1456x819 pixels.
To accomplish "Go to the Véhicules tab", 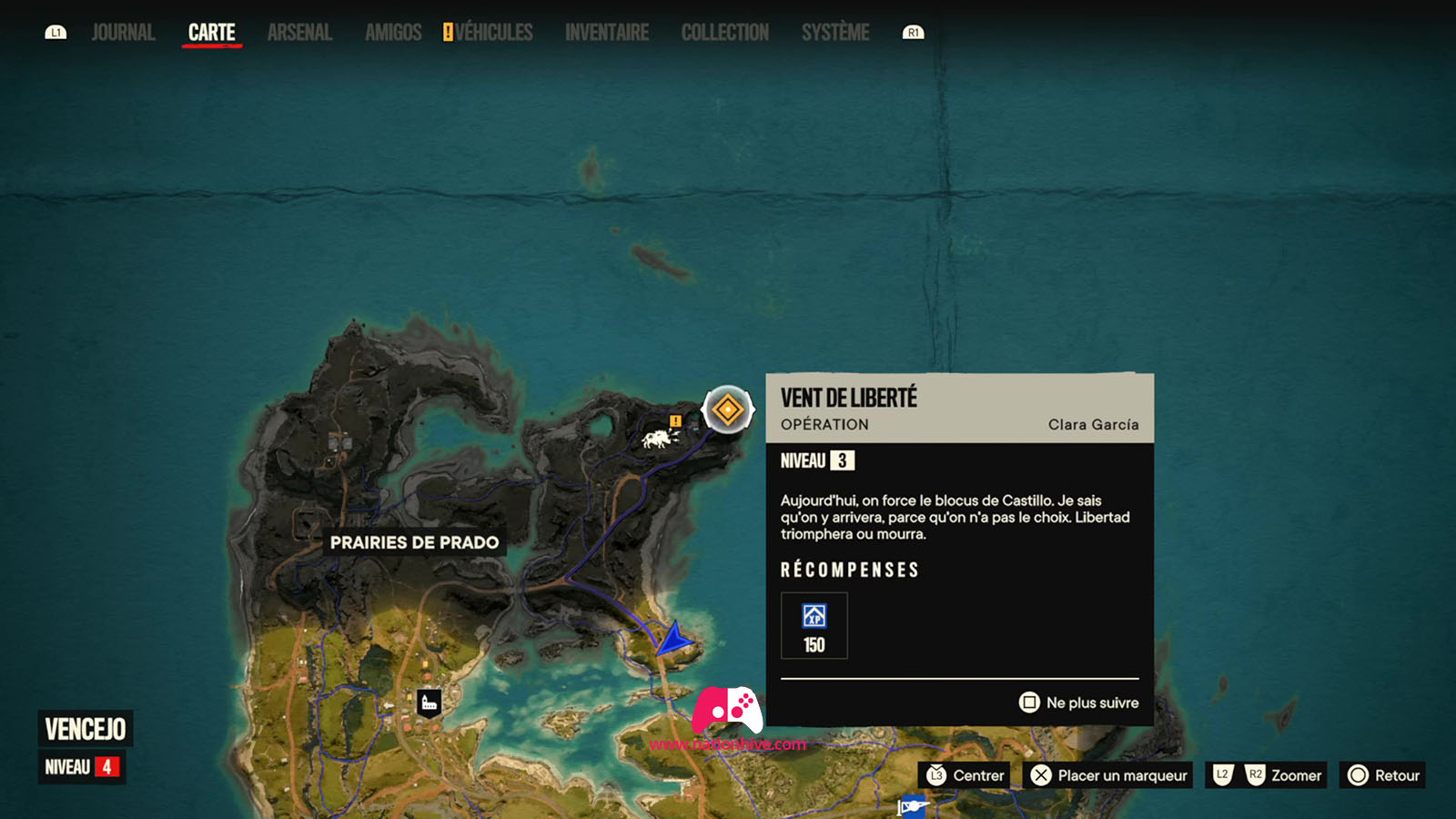I will 489,33.
